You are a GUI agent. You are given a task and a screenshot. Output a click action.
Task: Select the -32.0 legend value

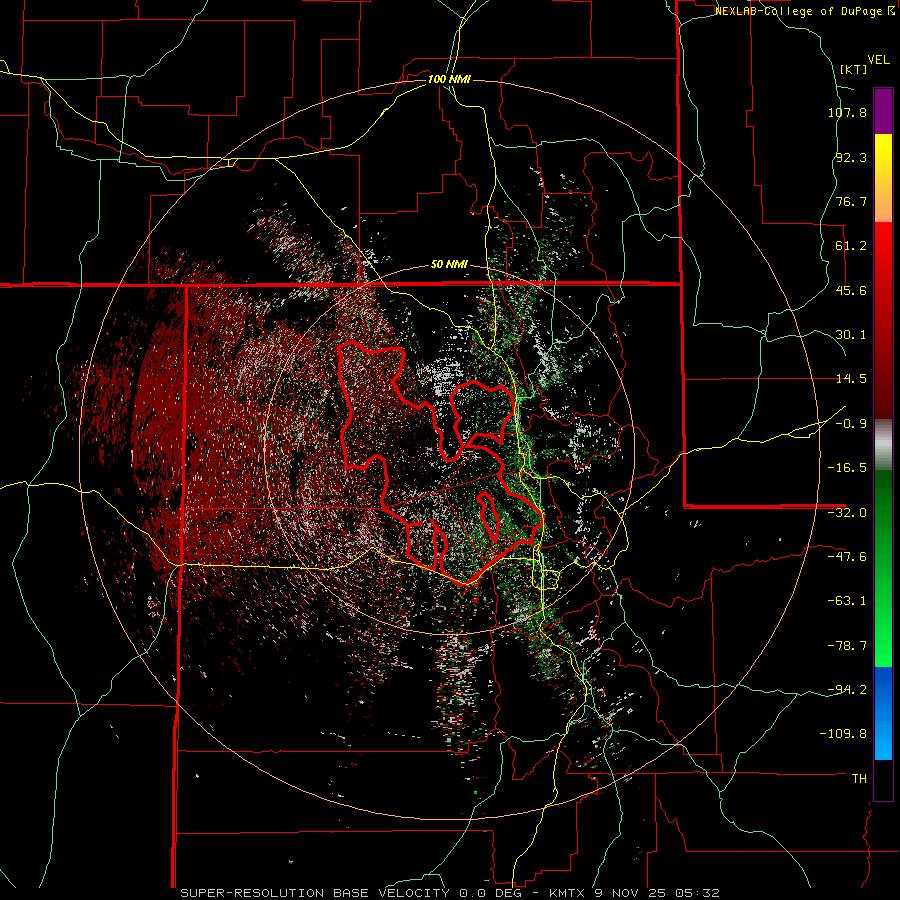tap(847, 513)
